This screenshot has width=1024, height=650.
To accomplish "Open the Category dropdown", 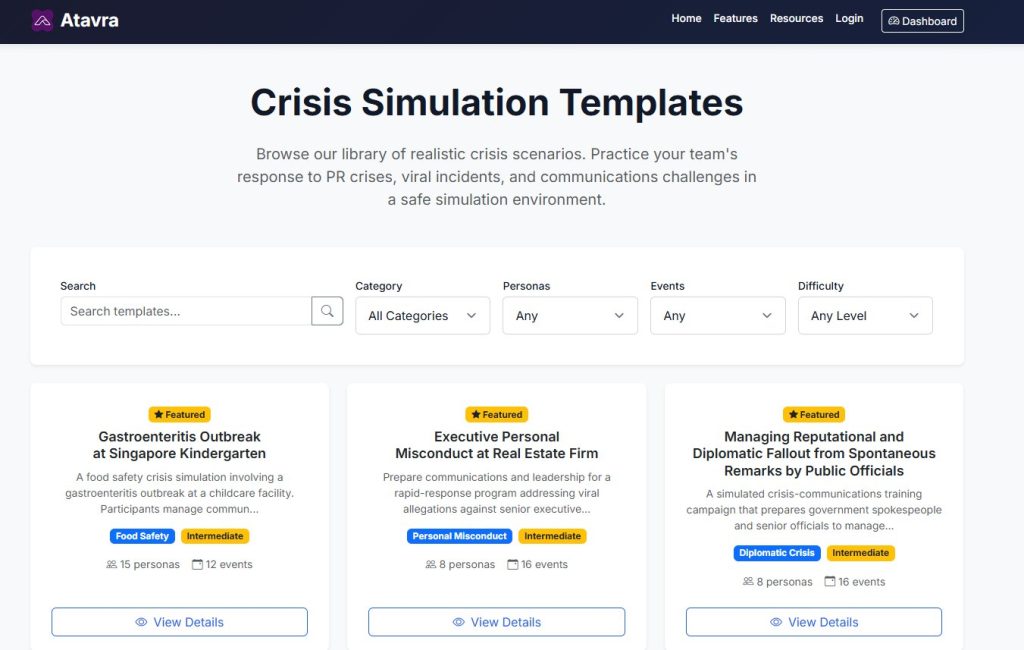I will pyautogui.click(x=422, y=316).
